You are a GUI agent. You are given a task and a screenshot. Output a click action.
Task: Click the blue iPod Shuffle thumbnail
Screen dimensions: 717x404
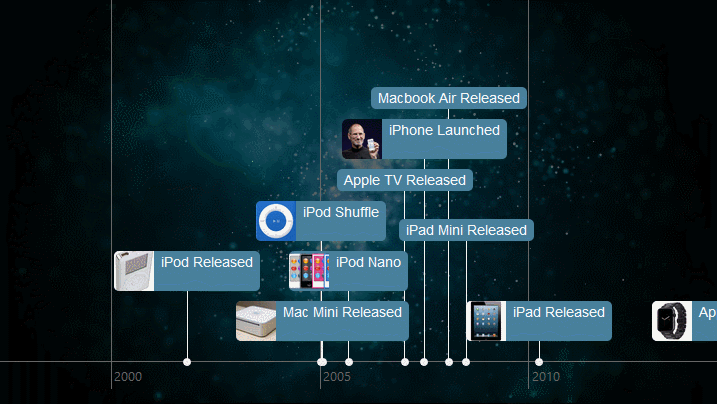coord(276,221)
